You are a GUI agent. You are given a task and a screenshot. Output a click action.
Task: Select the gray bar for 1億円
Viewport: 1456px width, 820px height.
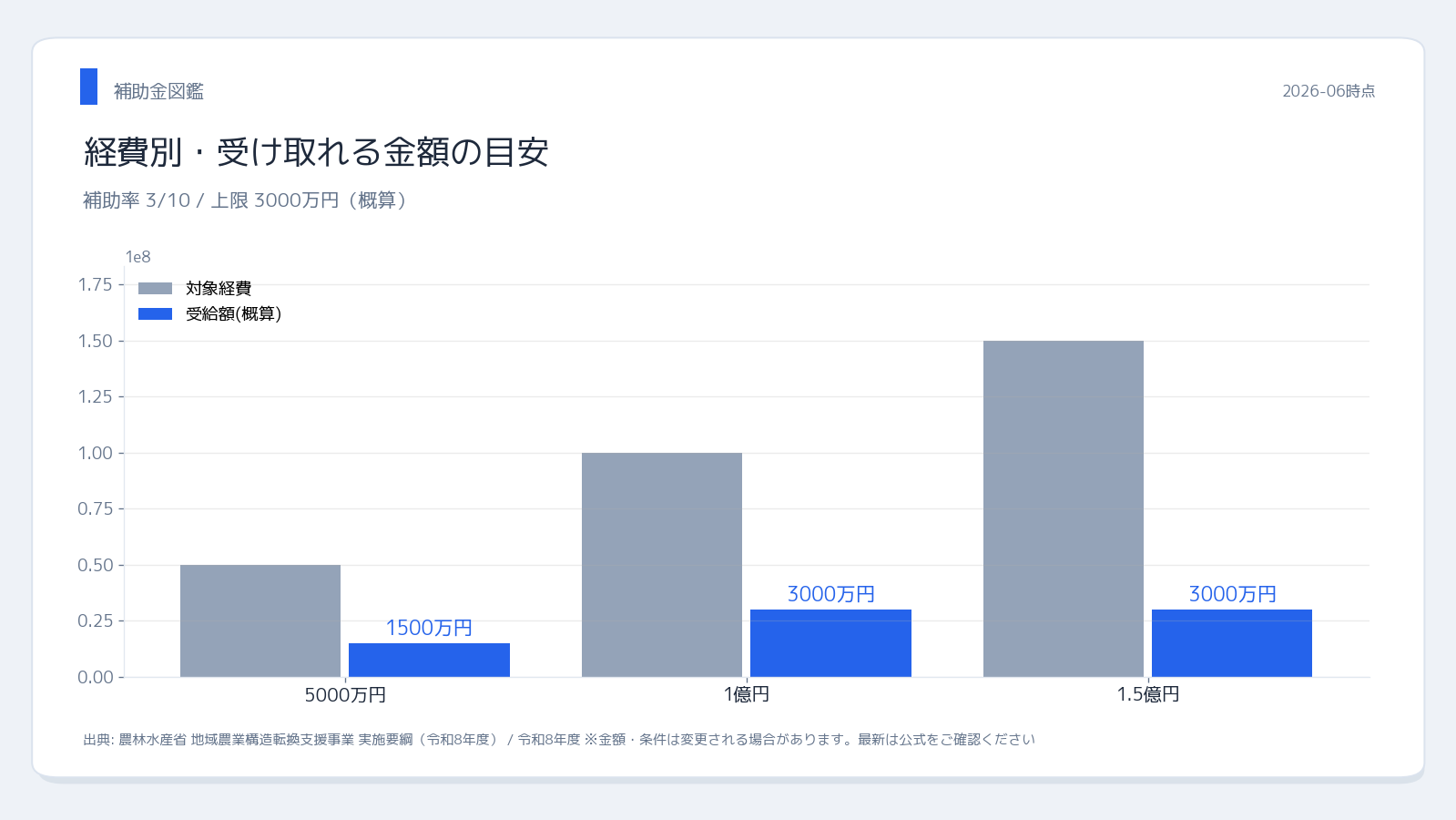662,565
